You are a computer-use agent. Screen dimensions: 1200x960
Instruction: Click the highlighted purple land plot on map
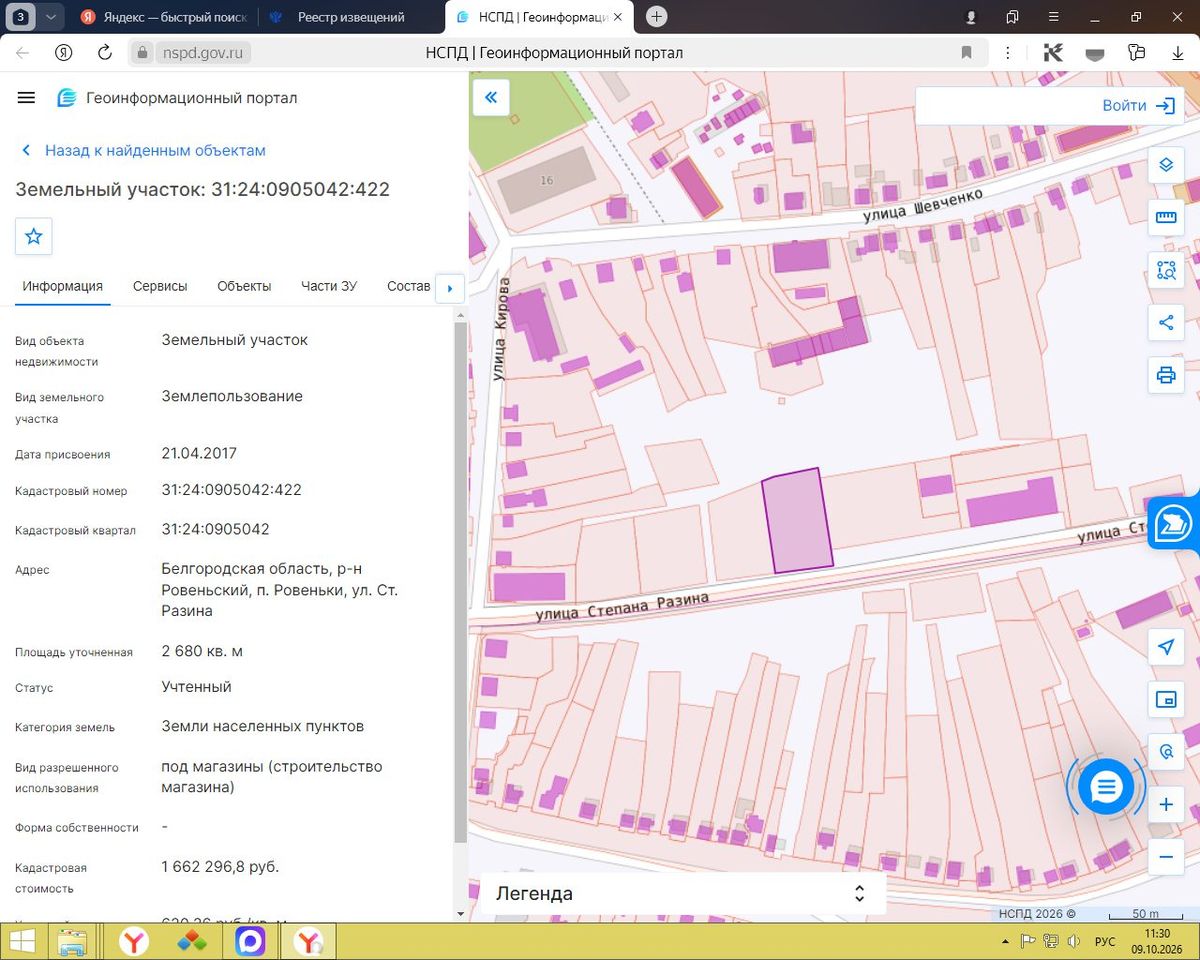pyautogui.click(x=797, y=520)
